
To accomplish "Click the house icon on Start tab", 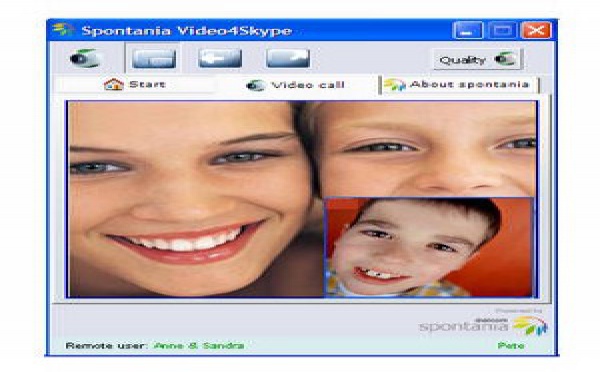I will click(x=114, y=84).
